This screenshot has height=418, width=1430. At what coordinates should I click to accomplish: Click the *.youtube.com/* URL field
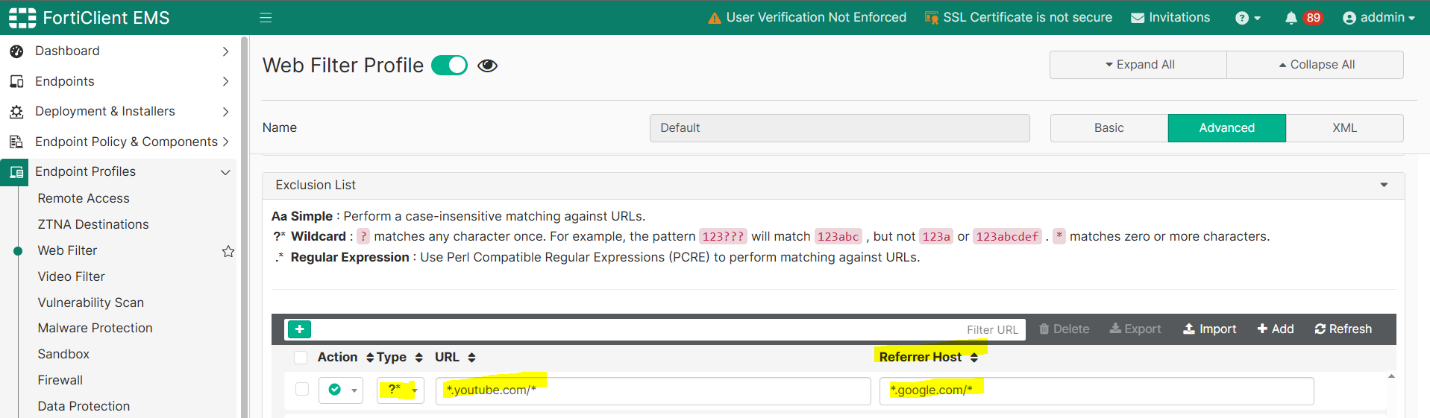coord(653,390)
